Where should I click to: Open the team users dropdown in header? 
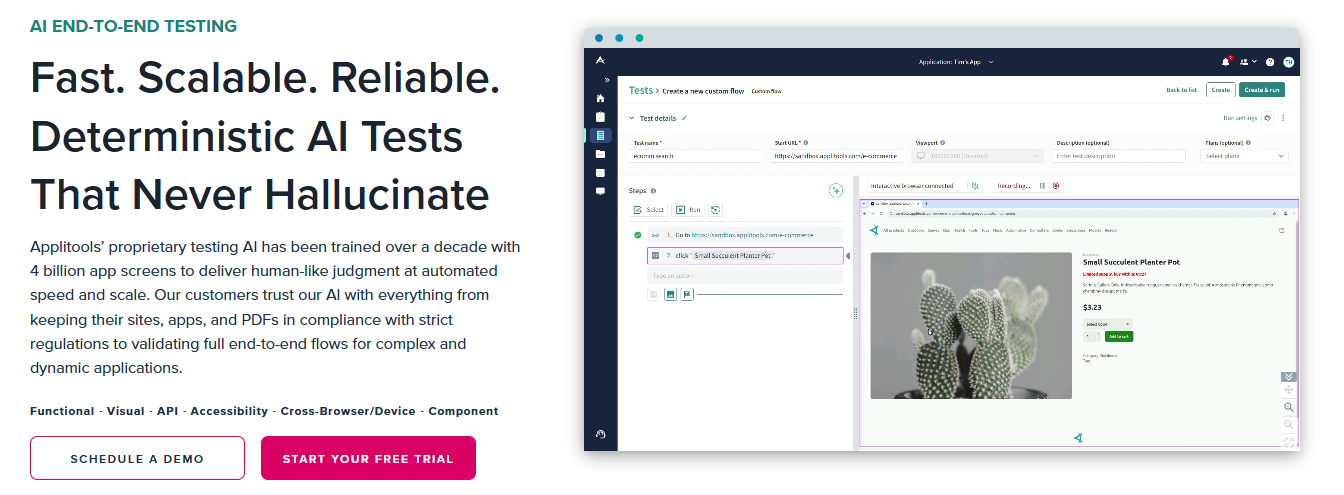[1248, 61]
